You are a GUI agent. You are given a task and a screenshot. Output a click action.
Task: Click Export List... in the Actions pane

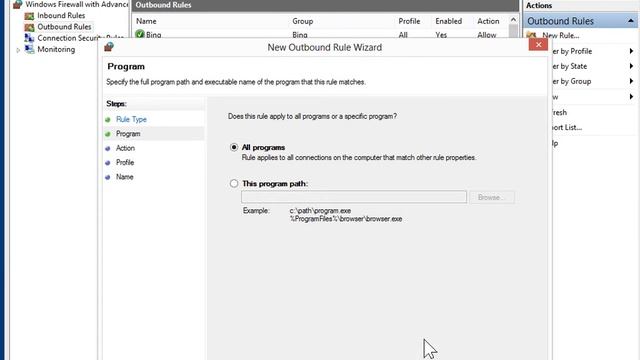tap(567, 127)
